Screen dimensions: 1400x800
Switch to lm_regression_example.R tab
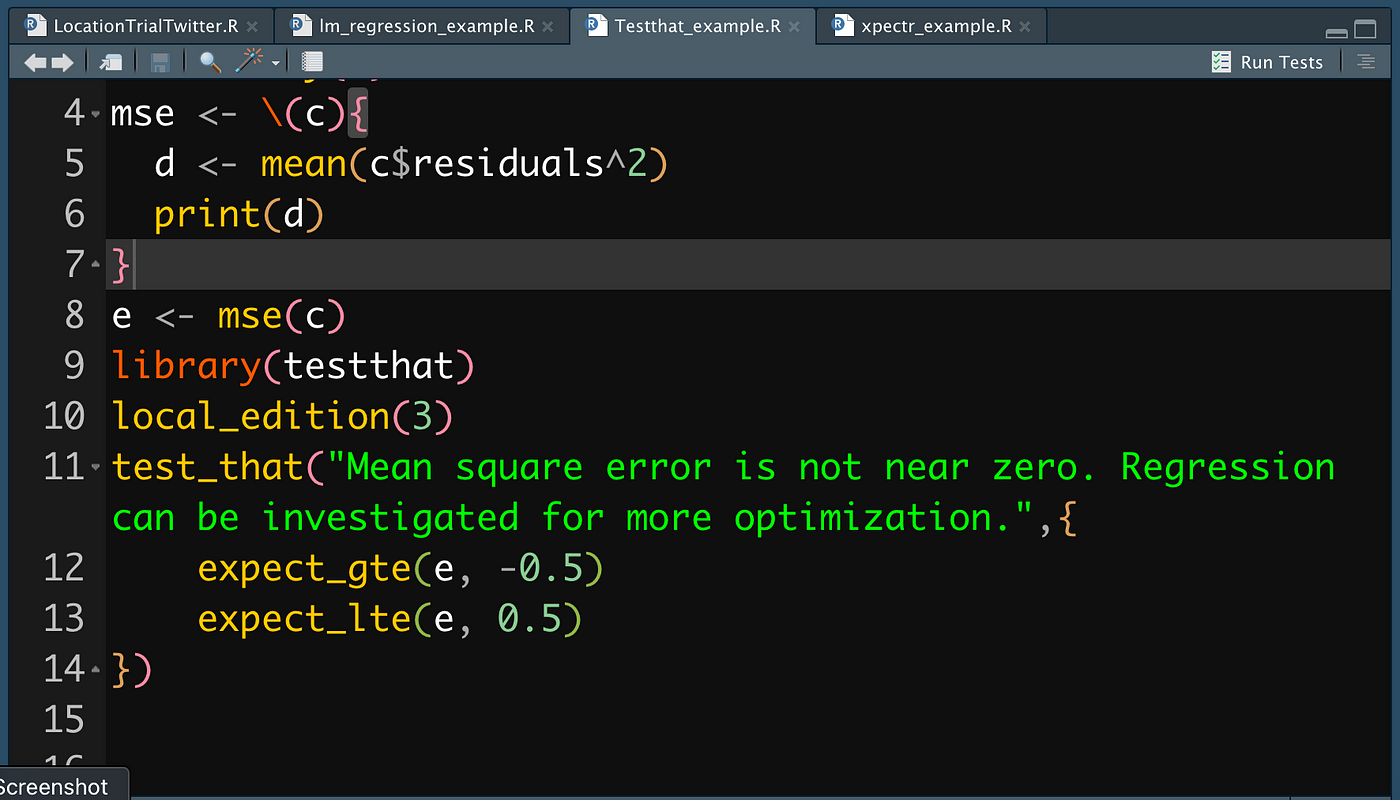(x=426, y=26)
